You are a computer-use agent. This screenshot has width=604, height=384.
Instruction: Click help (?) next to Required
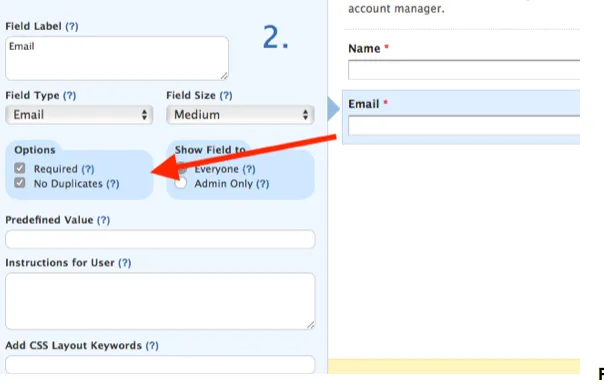point(88,169)
